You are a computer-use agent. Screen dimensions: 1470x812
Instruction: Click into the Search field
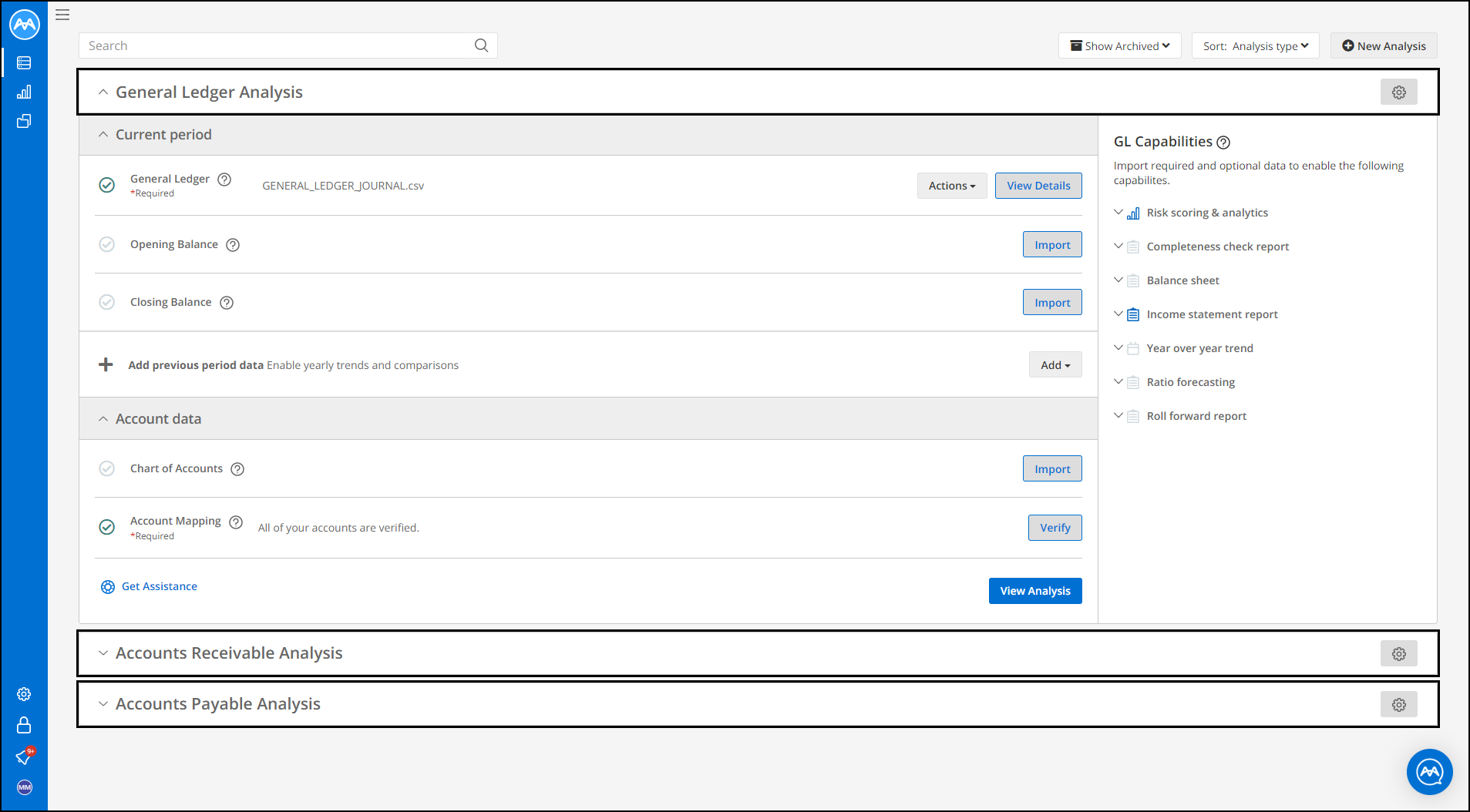(288, 45)
